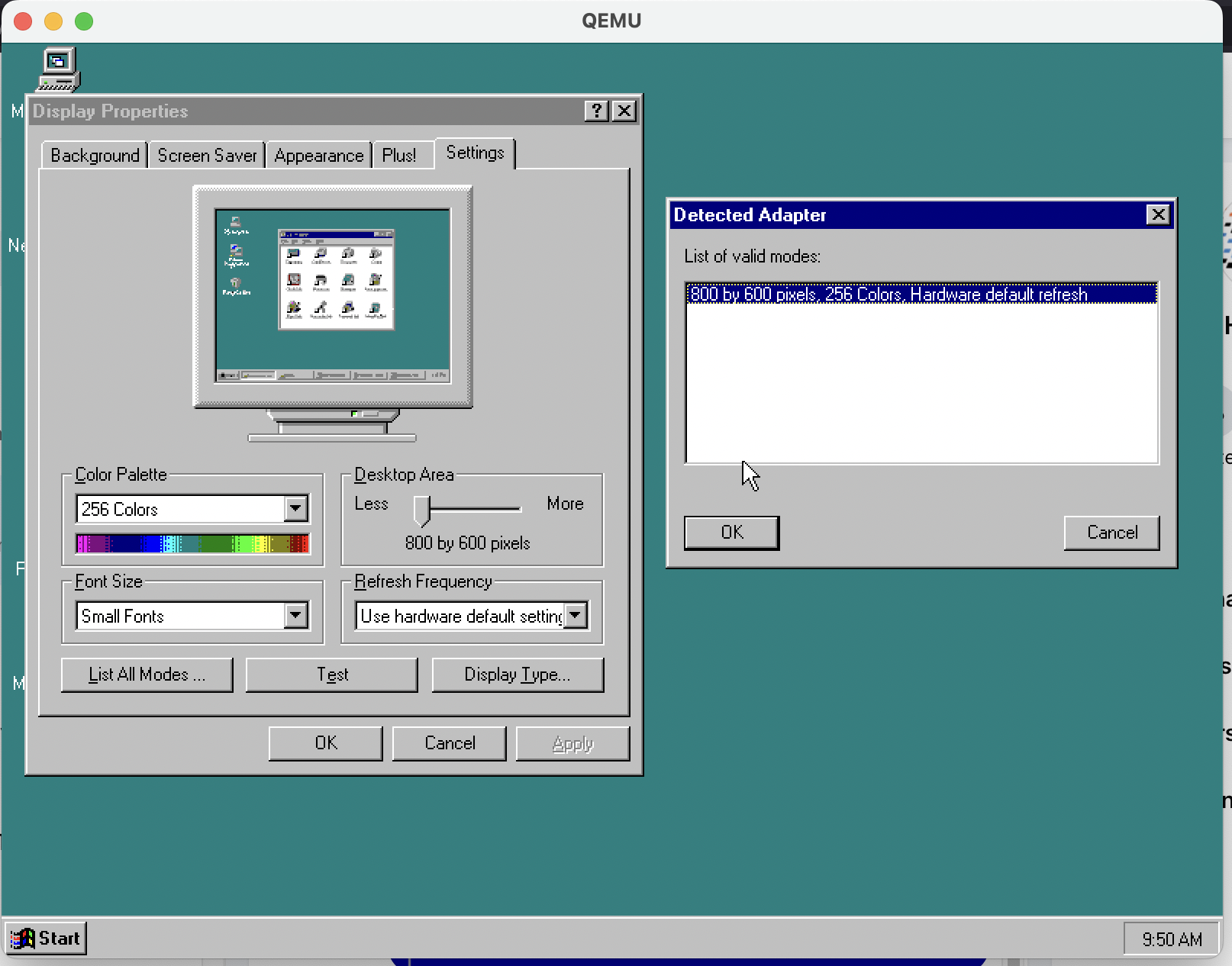Close the Detected Adapter dialog
The height and width of the screenshot is (966, 1232).
coord(1158,215)
